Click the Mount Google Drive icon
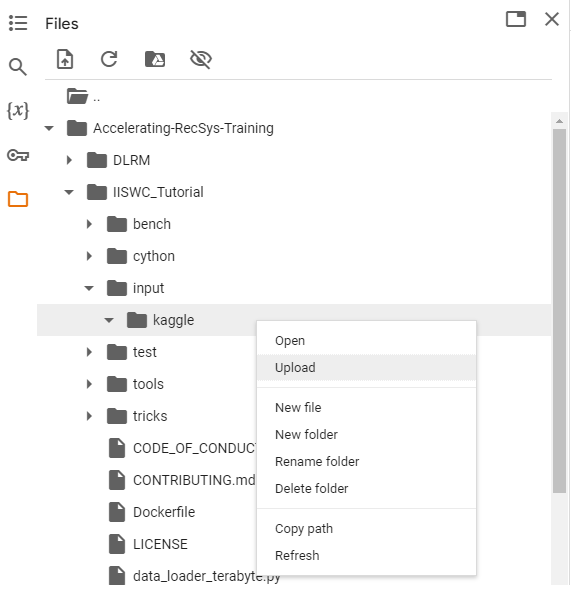573x591 pixels. pos(155,59)
